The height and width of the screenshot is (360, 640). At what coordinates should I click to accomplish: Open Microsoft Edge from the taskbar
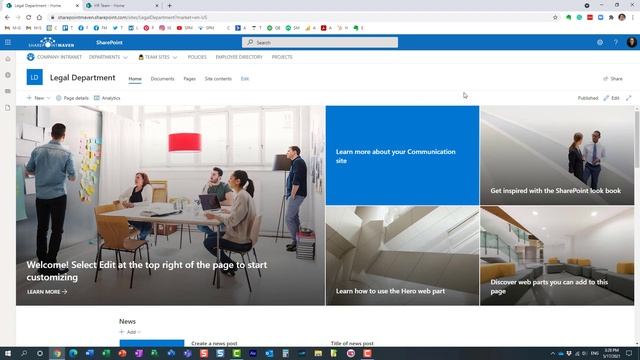coord(73,353)
